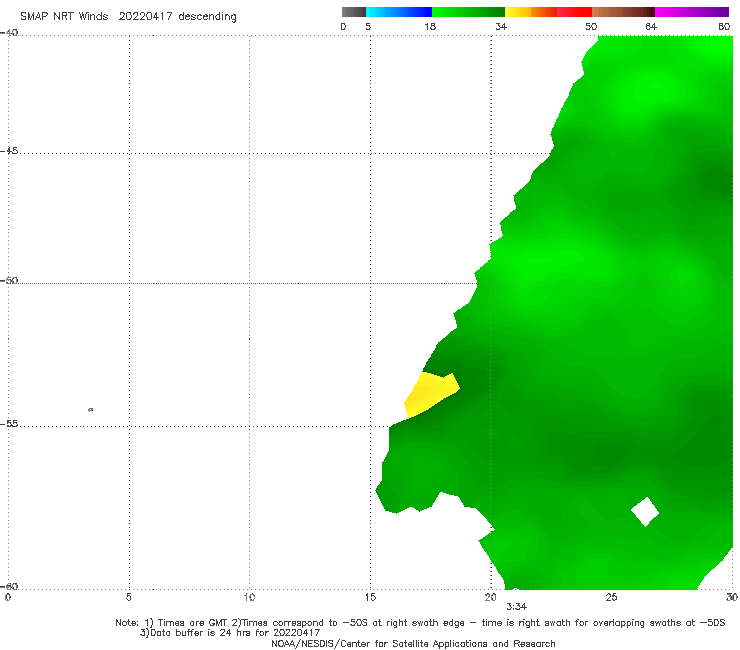The image size is (740, 650).
Task: Click the green segment of the color bar
Action: [x=469, y=12]
